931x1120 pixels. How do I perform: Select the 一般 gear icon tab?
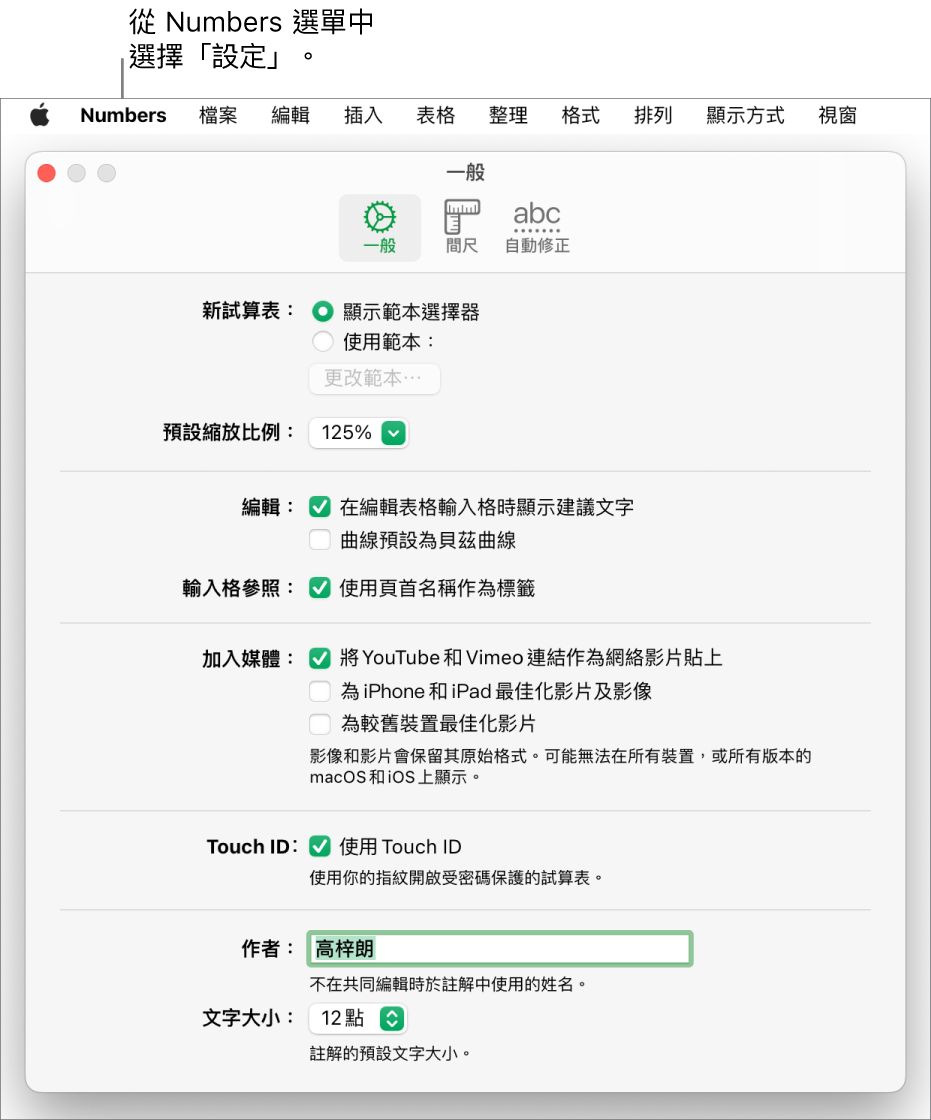point(379,228)
